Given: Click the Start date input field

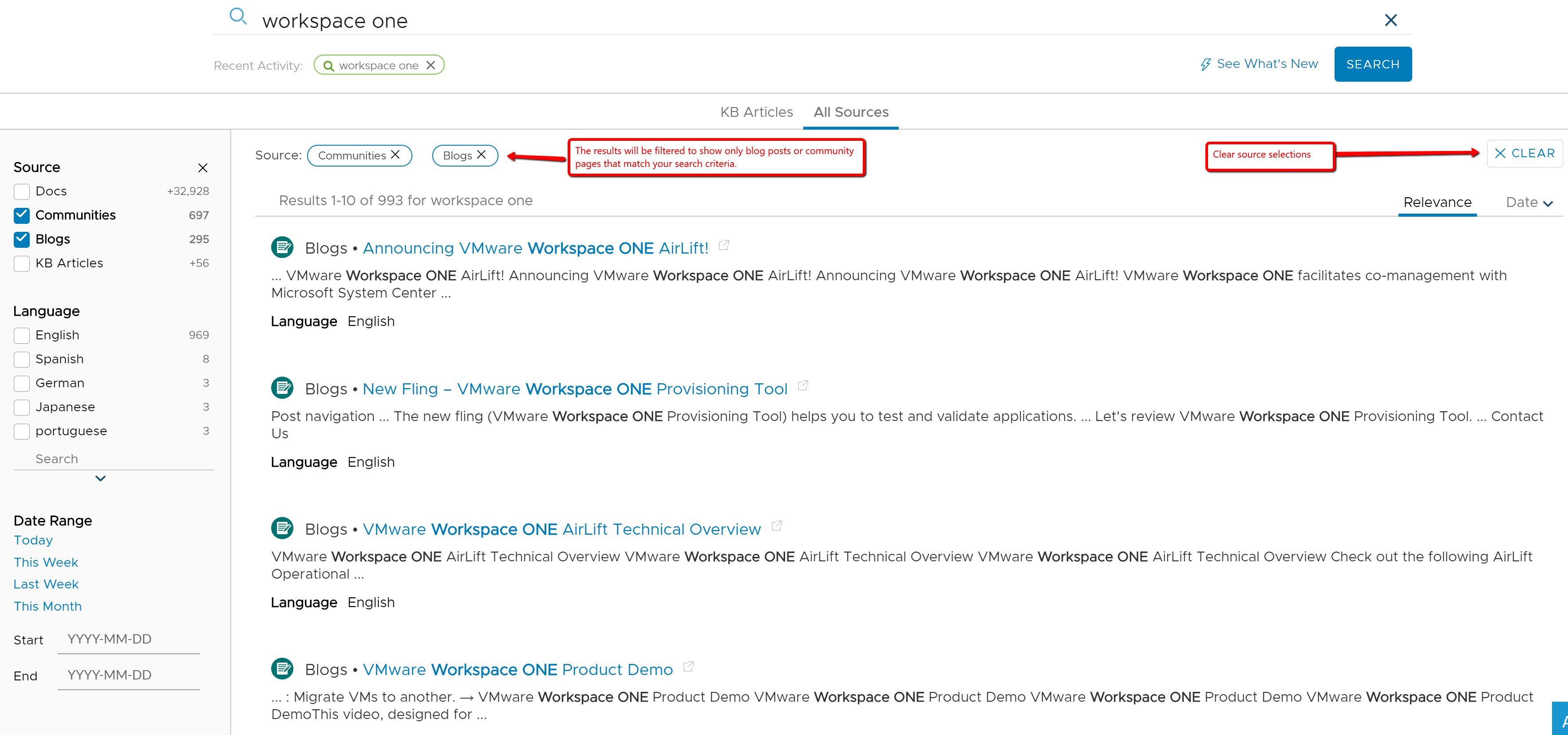Looking at the screenshot, I should (x=129, y=640).
